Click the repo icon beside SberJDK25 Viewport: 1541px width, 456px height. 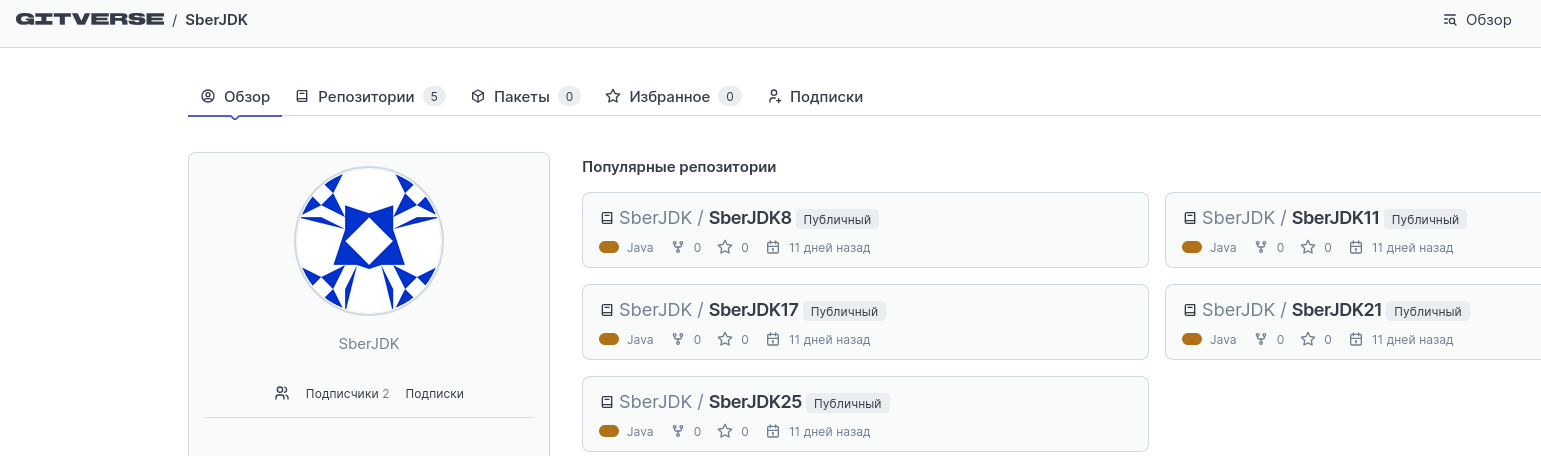606,402
